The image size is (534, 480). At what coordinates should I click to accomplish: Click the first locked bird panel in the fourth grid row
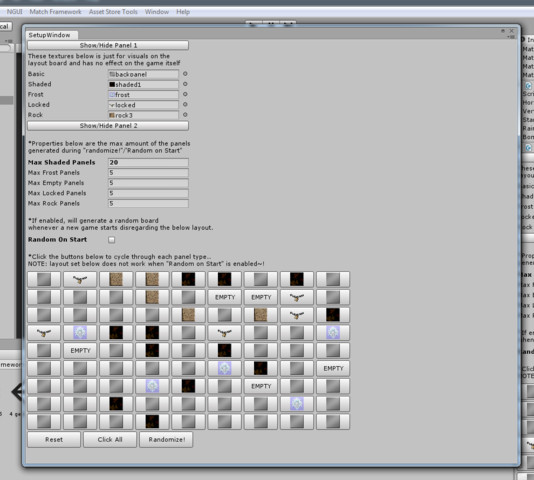[x=44, y=332]
